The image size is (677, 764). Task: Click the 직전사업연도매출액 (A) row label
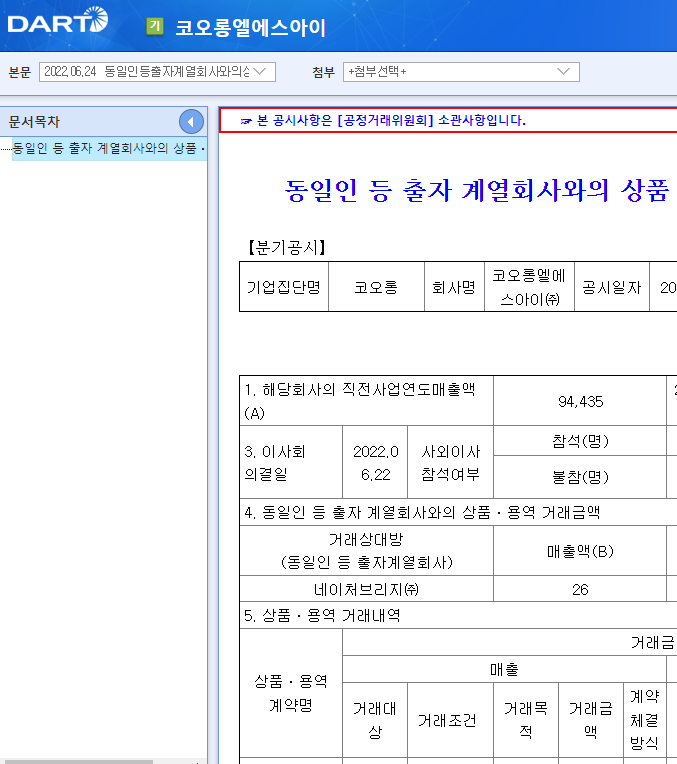367,401
